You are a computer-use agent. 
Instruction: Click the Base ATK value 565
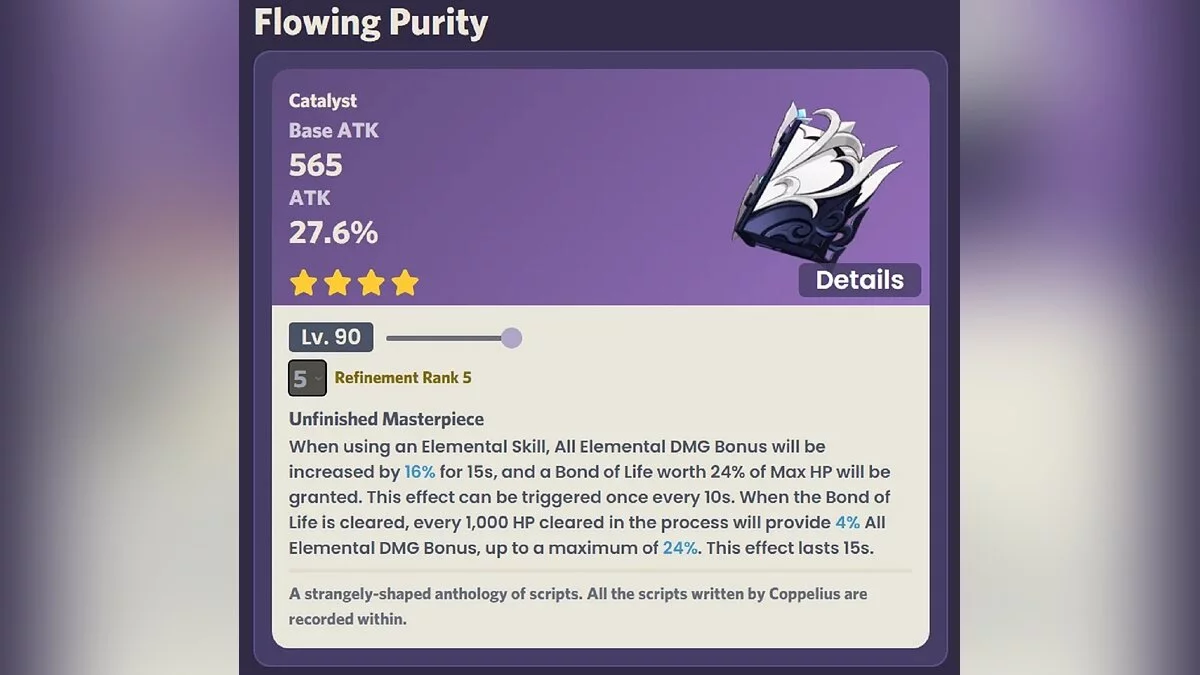[316, 165]
